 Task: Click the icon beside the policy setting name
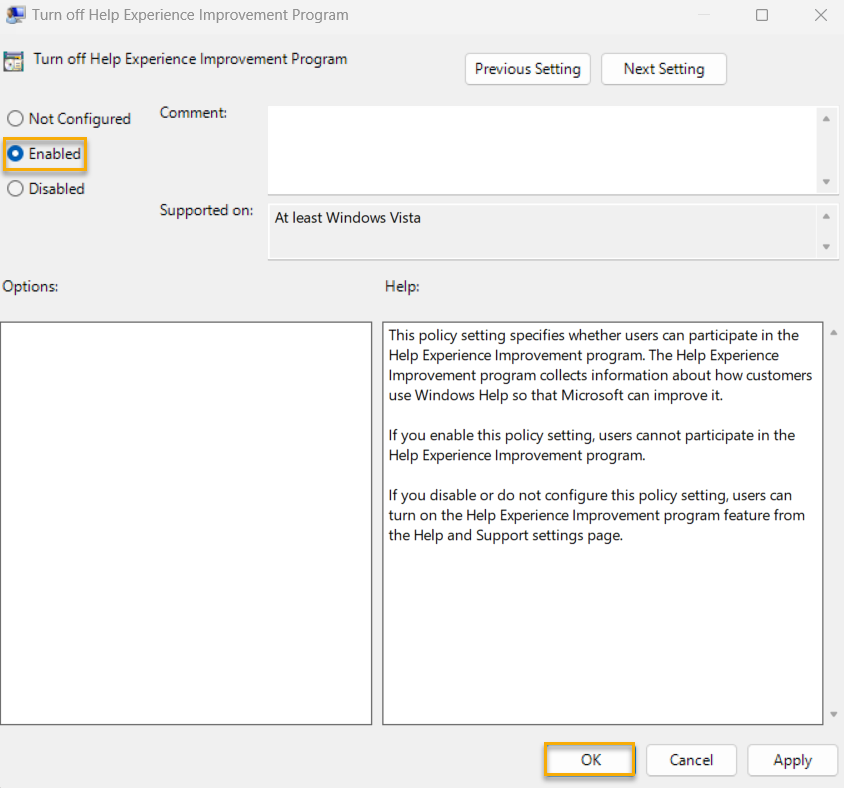click(16, 60)
